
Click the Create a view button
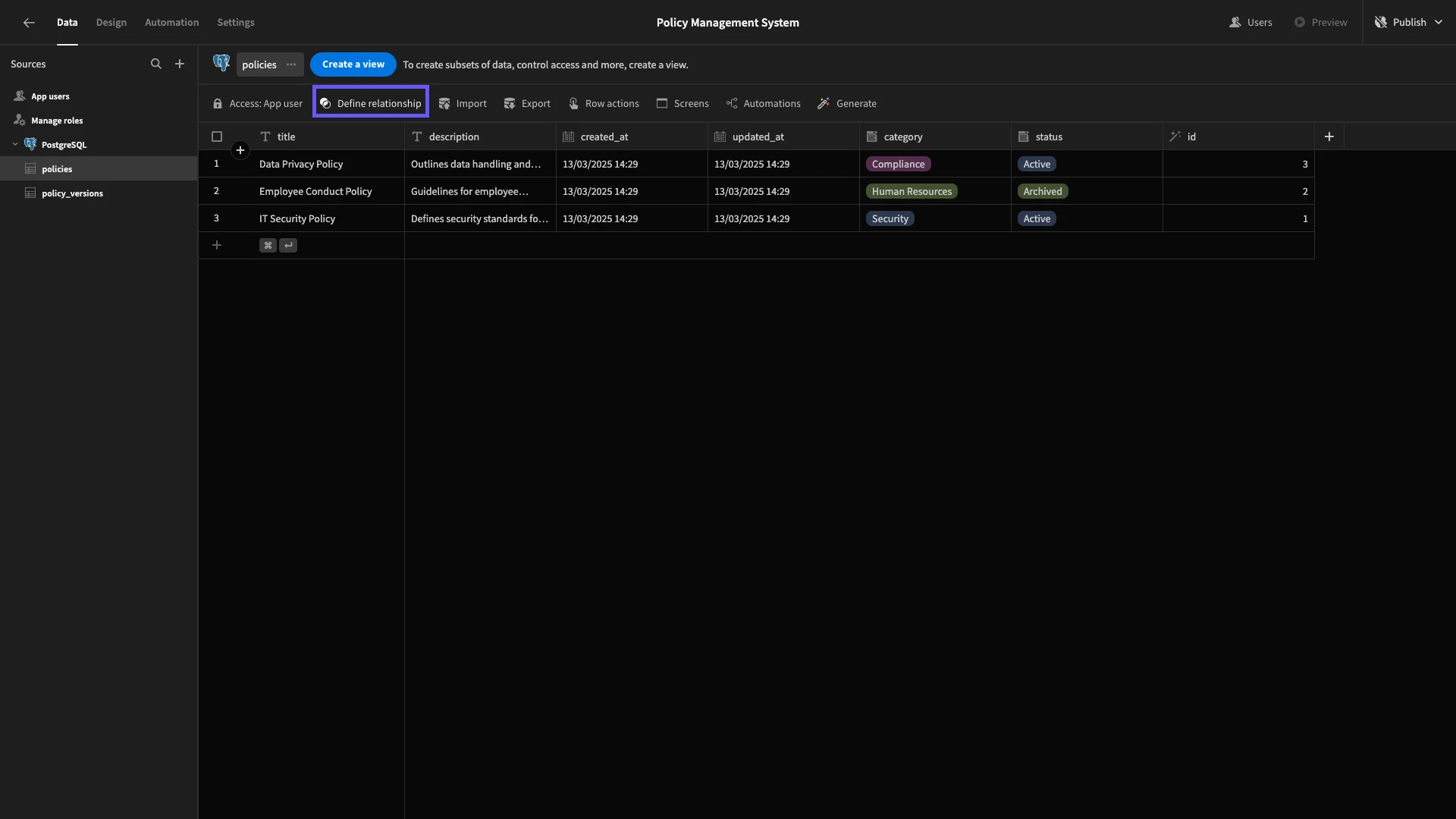pyautogui.click(x=353, y=64)
